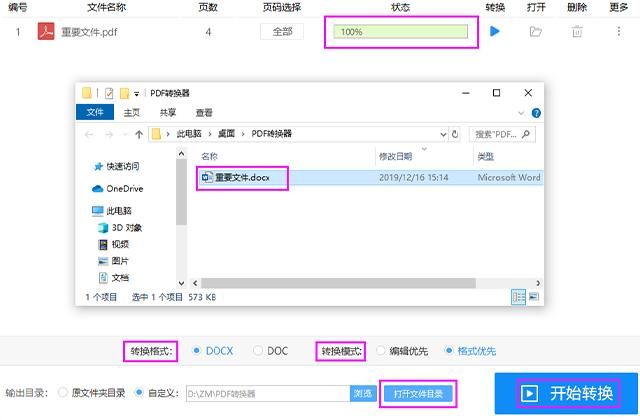Click the right arrow of horizontal scrollbar
The height and width of the screenshot is (420, 640).
(x=538, y=283)
